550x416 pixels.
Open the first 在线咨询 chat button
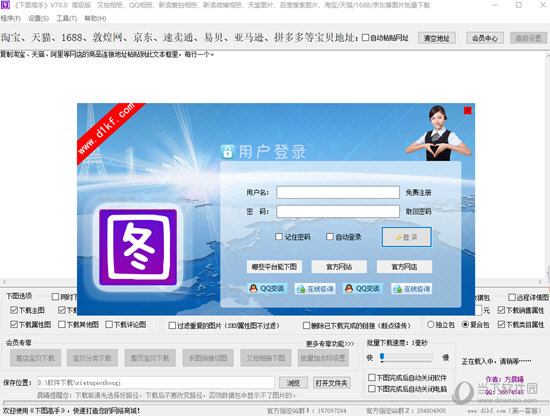315,289
